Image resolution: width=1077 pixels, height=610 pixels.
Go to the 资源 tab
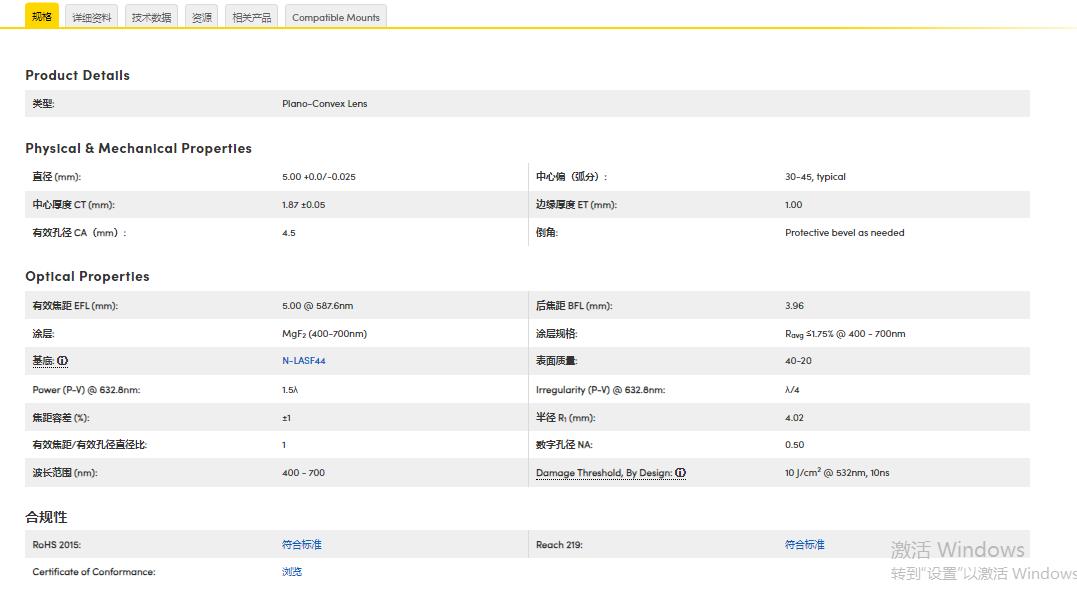pos(202,18)
